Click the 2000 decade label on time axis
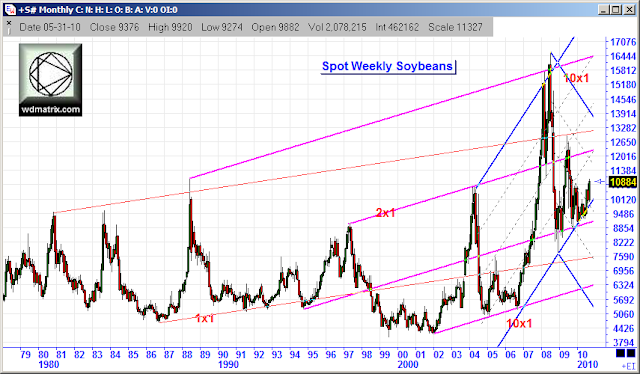640x374 pixels. 408,364
